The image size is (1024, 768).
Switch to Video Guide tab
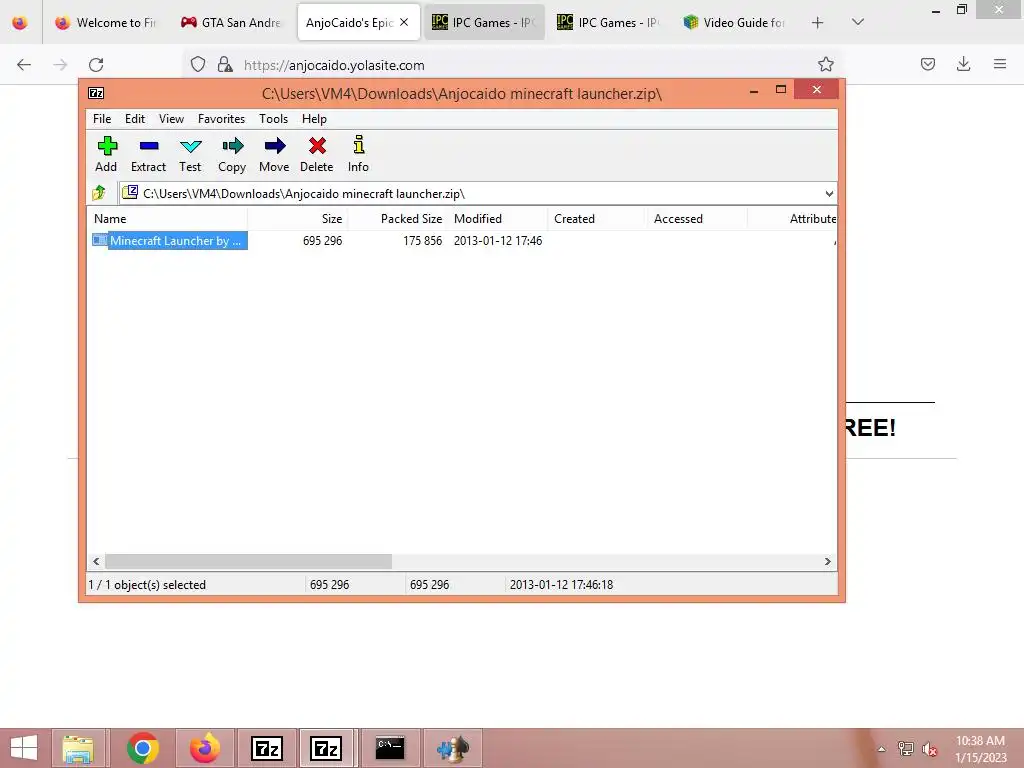pyautogui.click(x=734, y=23)
